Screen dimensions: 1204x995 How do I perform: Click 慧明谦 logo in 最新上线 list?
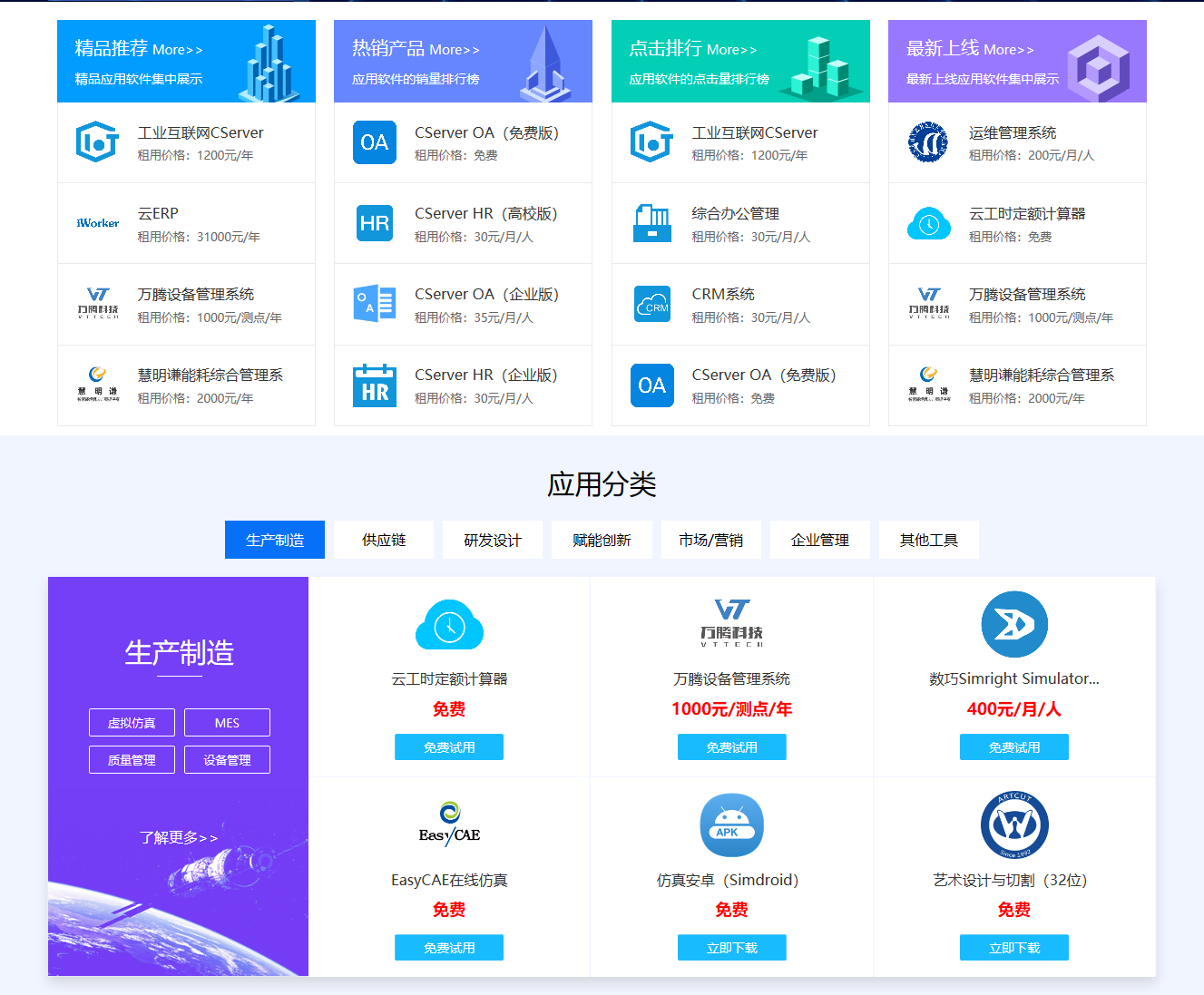click(928, 385)
